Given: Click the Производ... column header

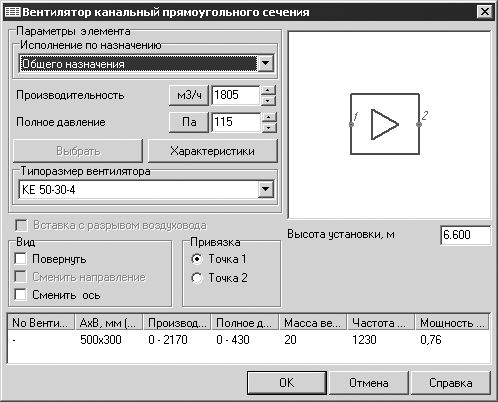Looking at the screenshot, I should point(177,323).
